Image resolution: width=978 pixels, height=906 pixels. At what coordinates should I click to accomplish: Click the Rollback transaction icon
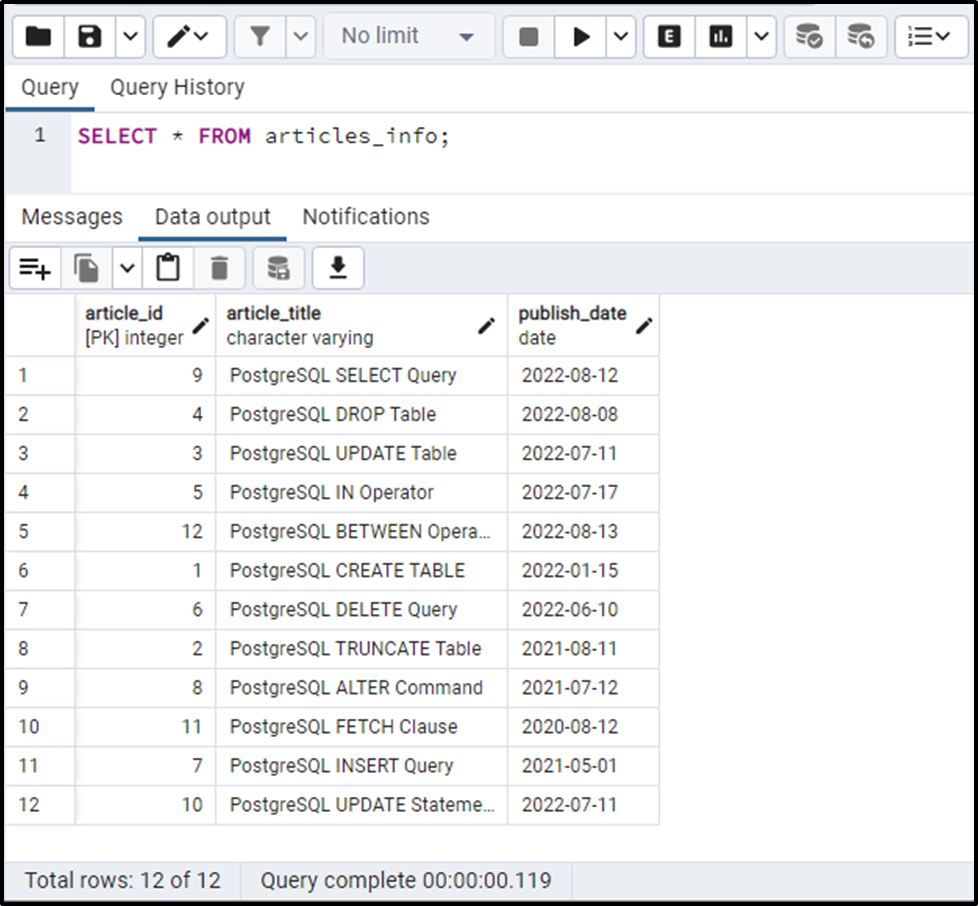click(x=861, y=36)
